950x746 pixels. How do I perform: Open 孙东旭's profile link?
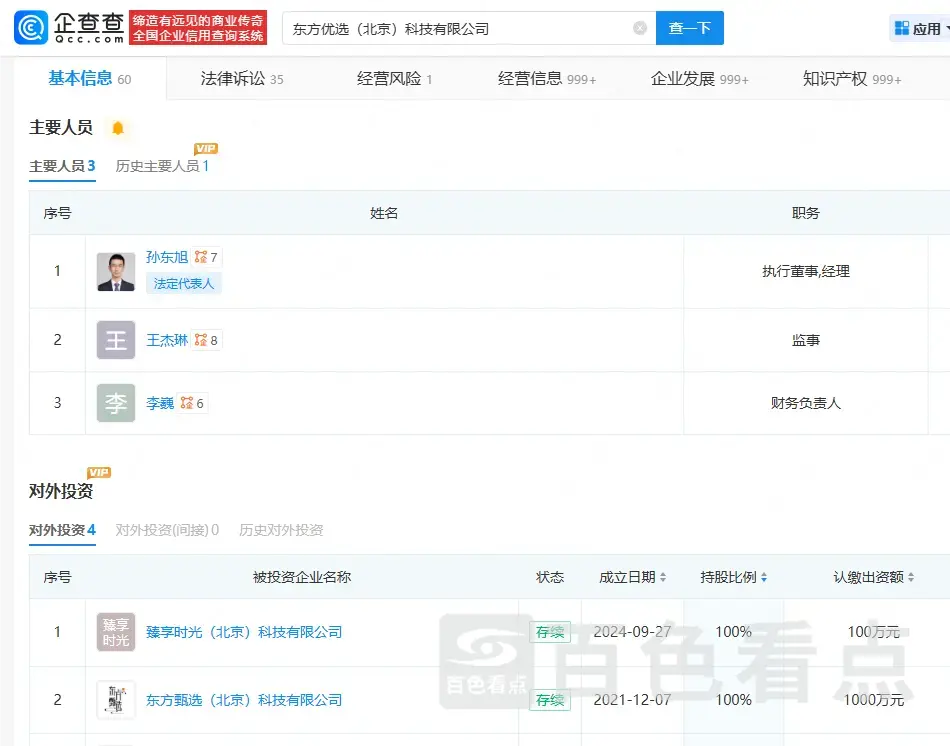coord(167,257)
